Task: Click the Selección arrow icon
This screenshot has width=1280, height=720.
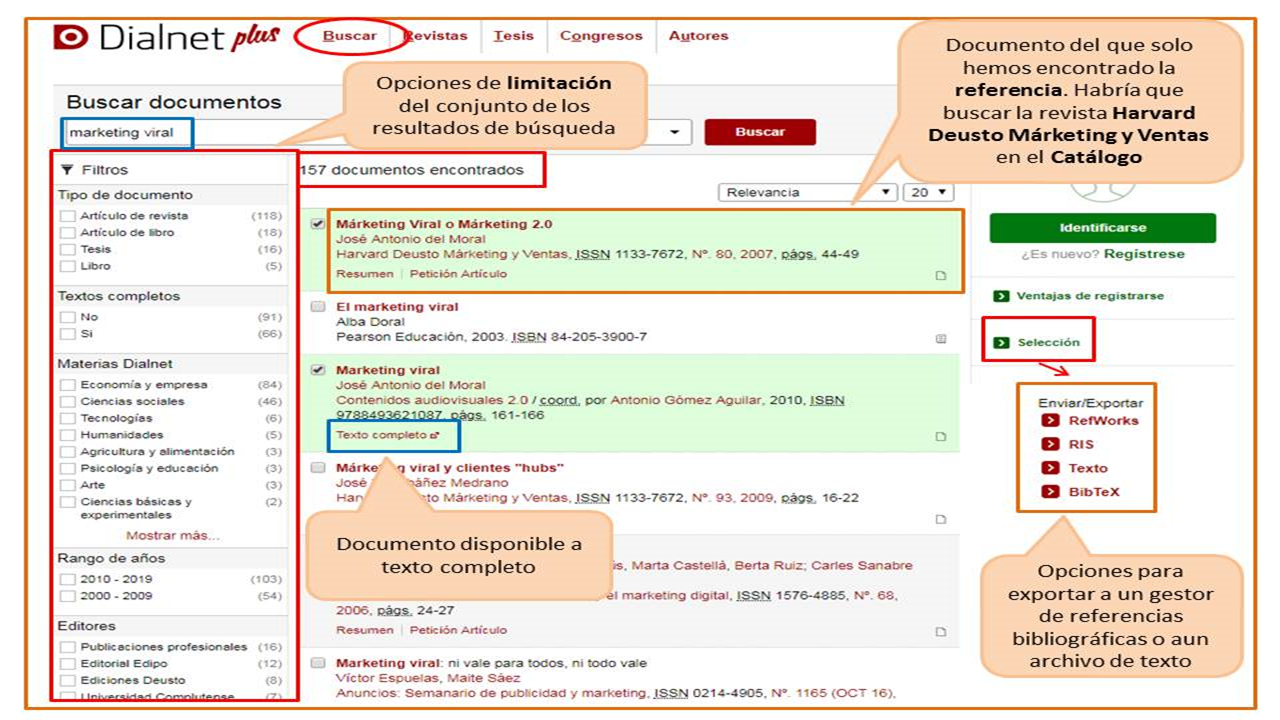Action: (1001, 343)
